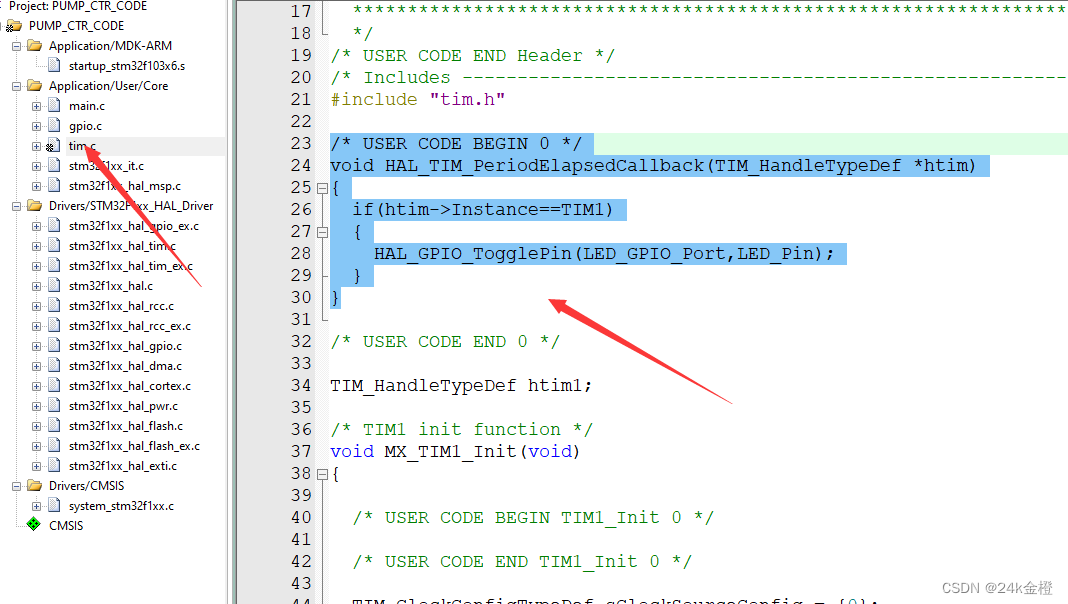
Task: Click TIM_HandleTypeDef htim1 declaration
Action: pyautogui.click(x=461, y=385)
